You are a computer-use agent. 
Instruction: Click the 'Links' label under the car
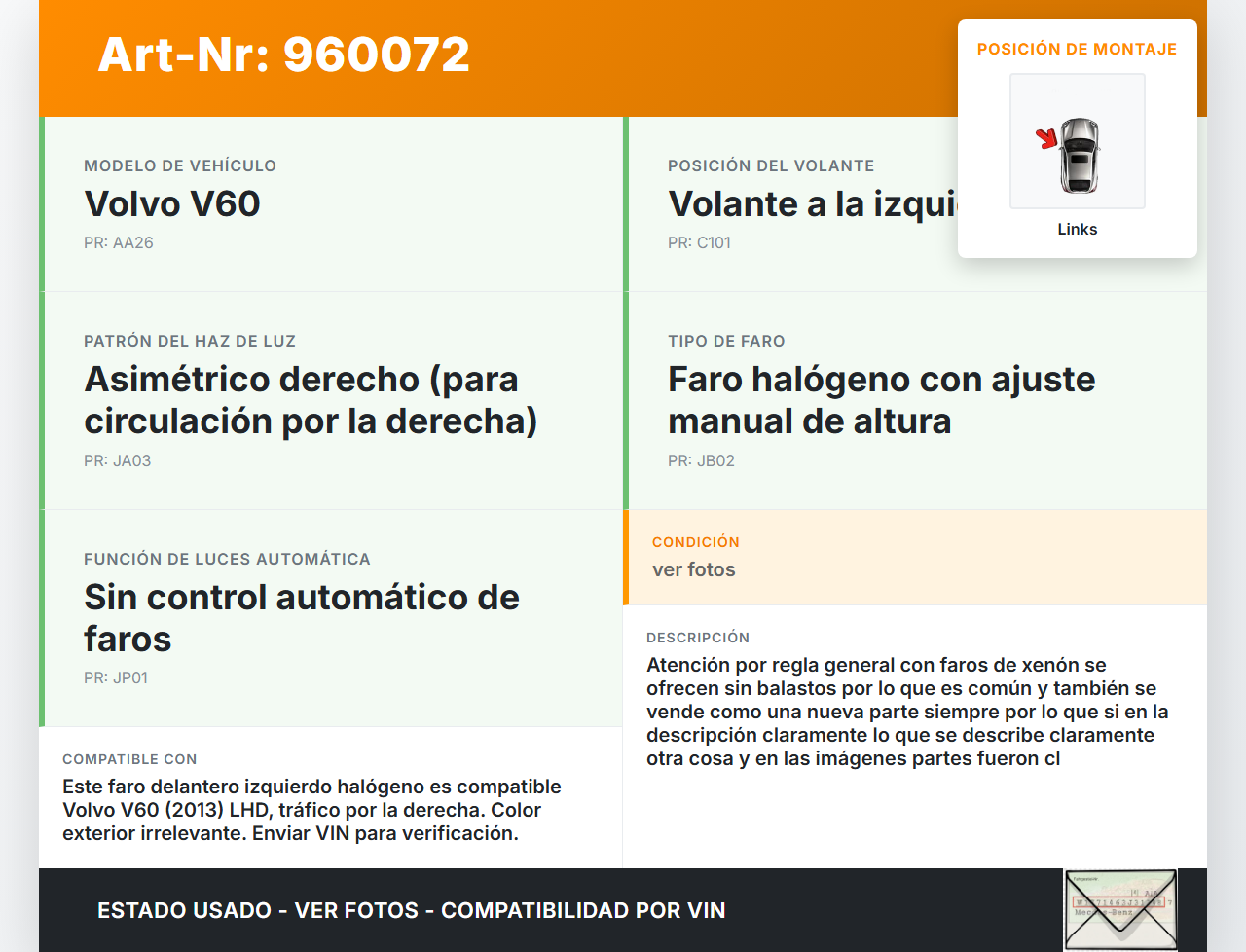click(x=1077, y=229)
